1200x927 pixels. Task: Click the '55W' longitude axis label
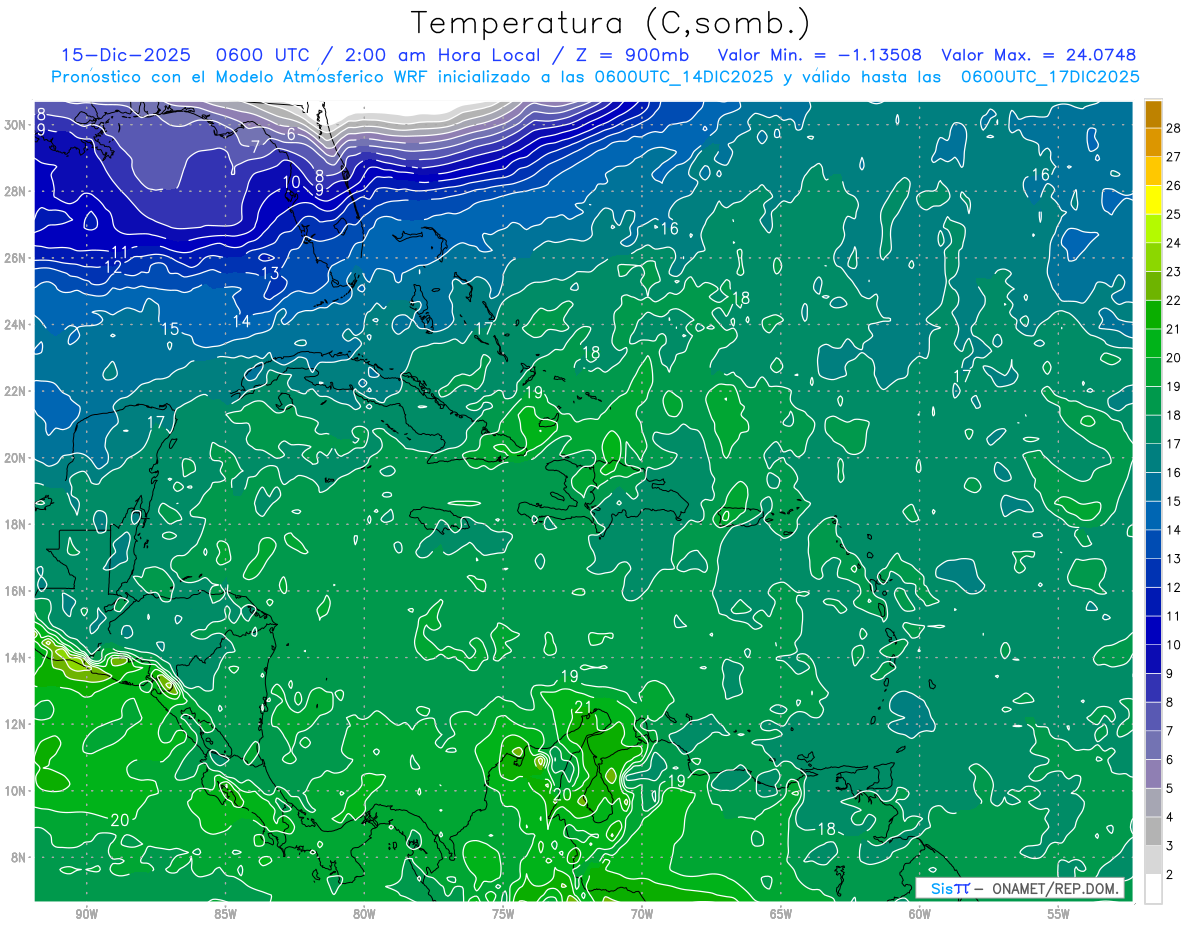tap(1059, 914)
